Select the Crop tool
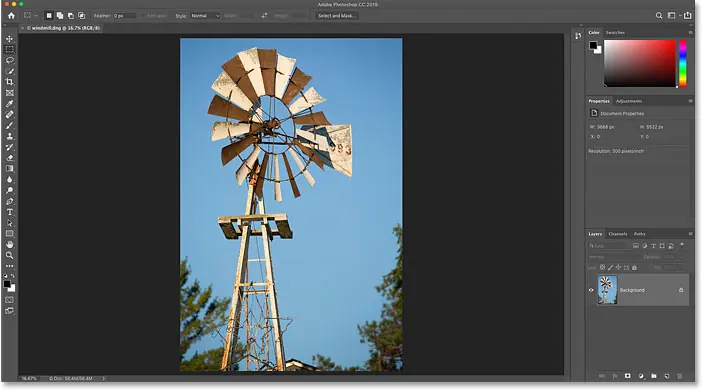 (9, 82)
